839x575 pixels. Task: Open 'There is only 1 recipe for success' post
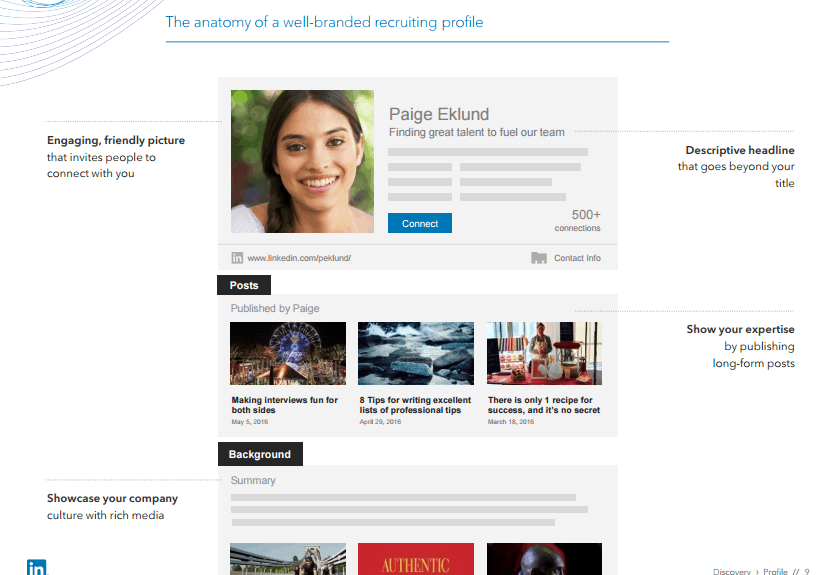pyautogui.click(x=544, y=405)
